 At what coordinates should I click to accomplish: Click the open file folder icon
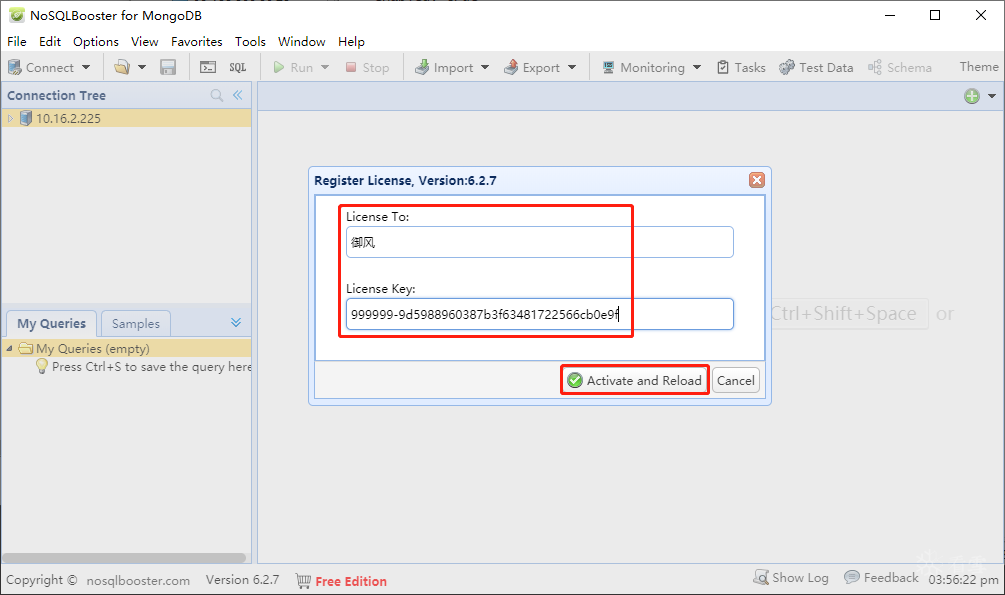click(122, 67)
